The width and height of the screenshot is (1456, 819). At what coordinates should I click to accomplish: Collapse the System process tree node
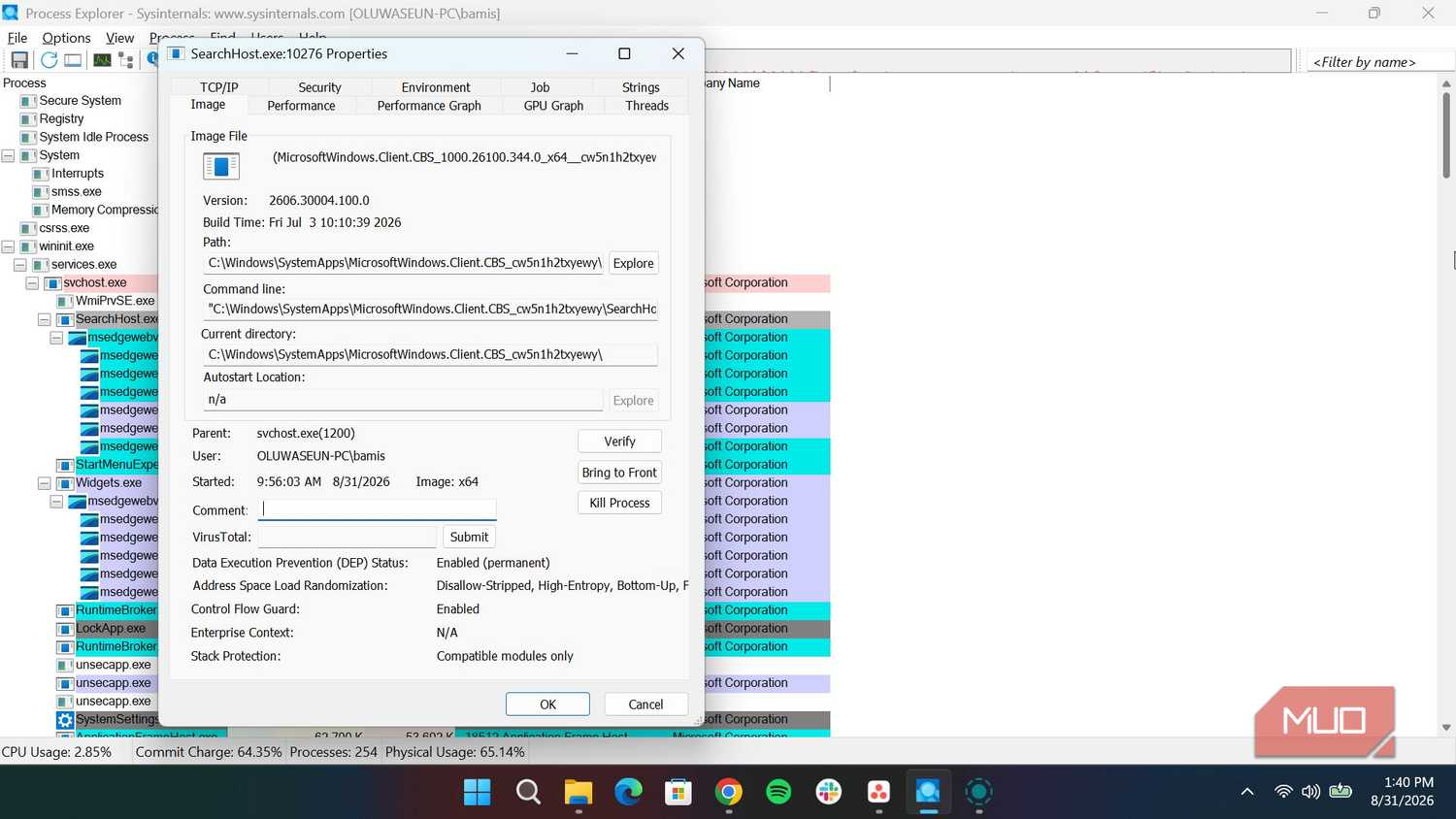tap(8, 155)
